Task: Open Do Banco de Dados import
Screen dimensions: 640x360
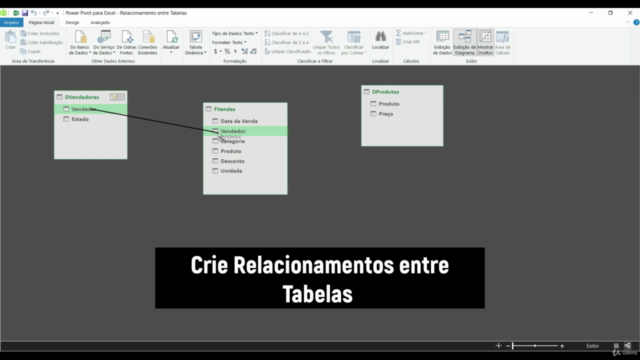Action: (80, 42)
